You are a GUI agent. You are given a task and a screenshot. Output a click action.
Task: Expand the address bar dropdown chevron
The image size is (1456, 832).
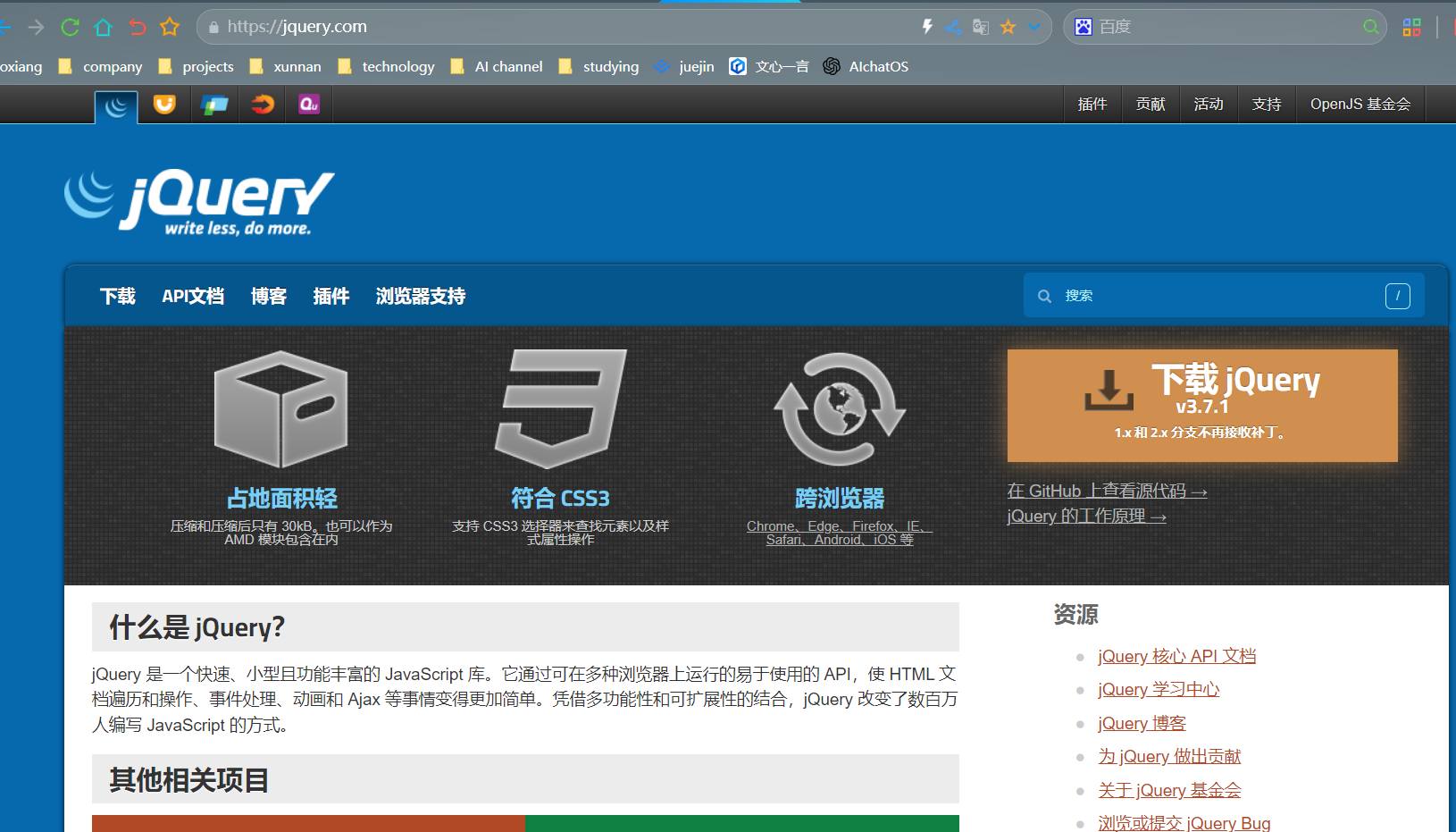pyautogui.click(x=1034, y=27)
